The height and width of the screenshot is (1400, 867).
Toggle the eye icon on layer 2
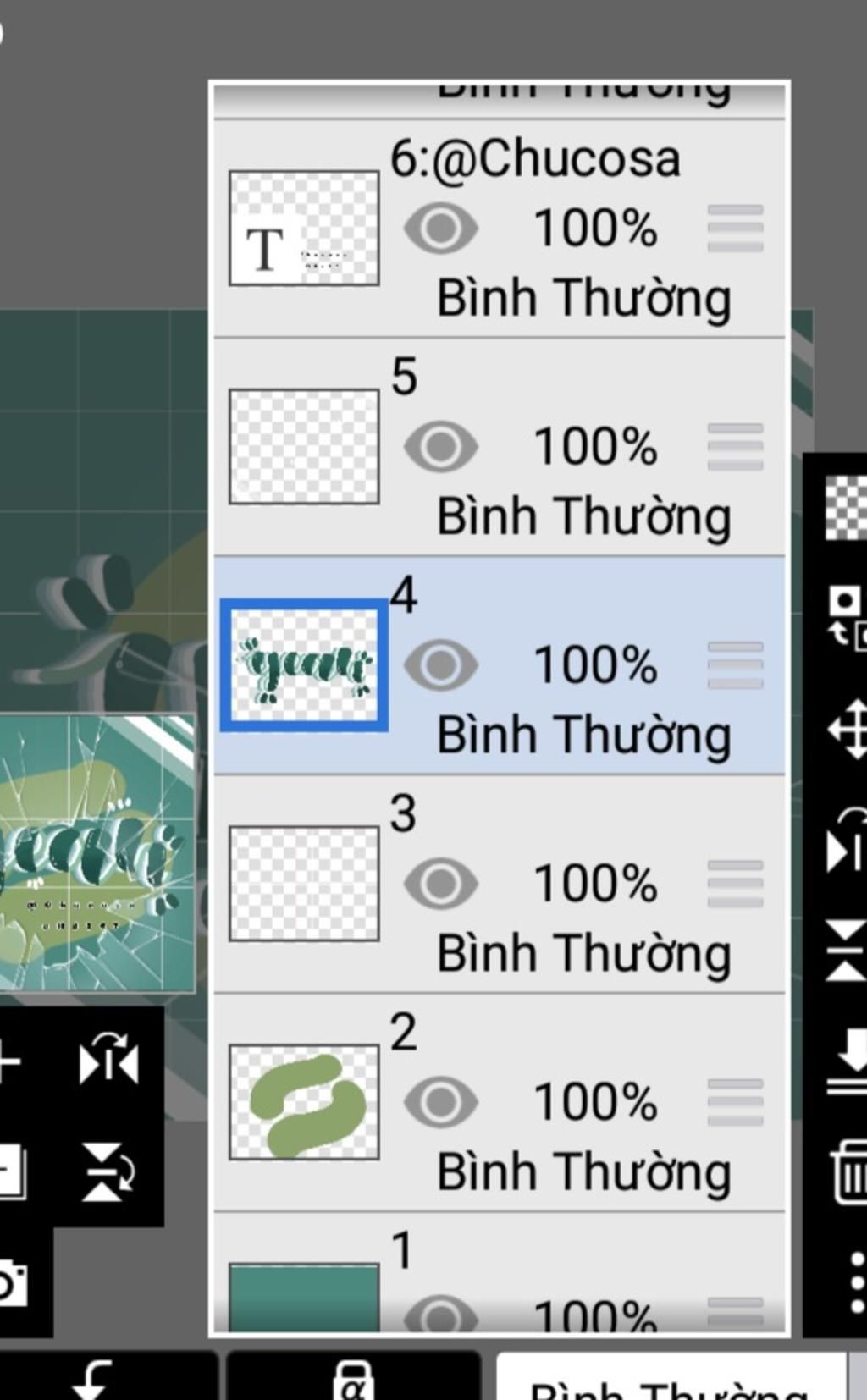pos(440,1101)
